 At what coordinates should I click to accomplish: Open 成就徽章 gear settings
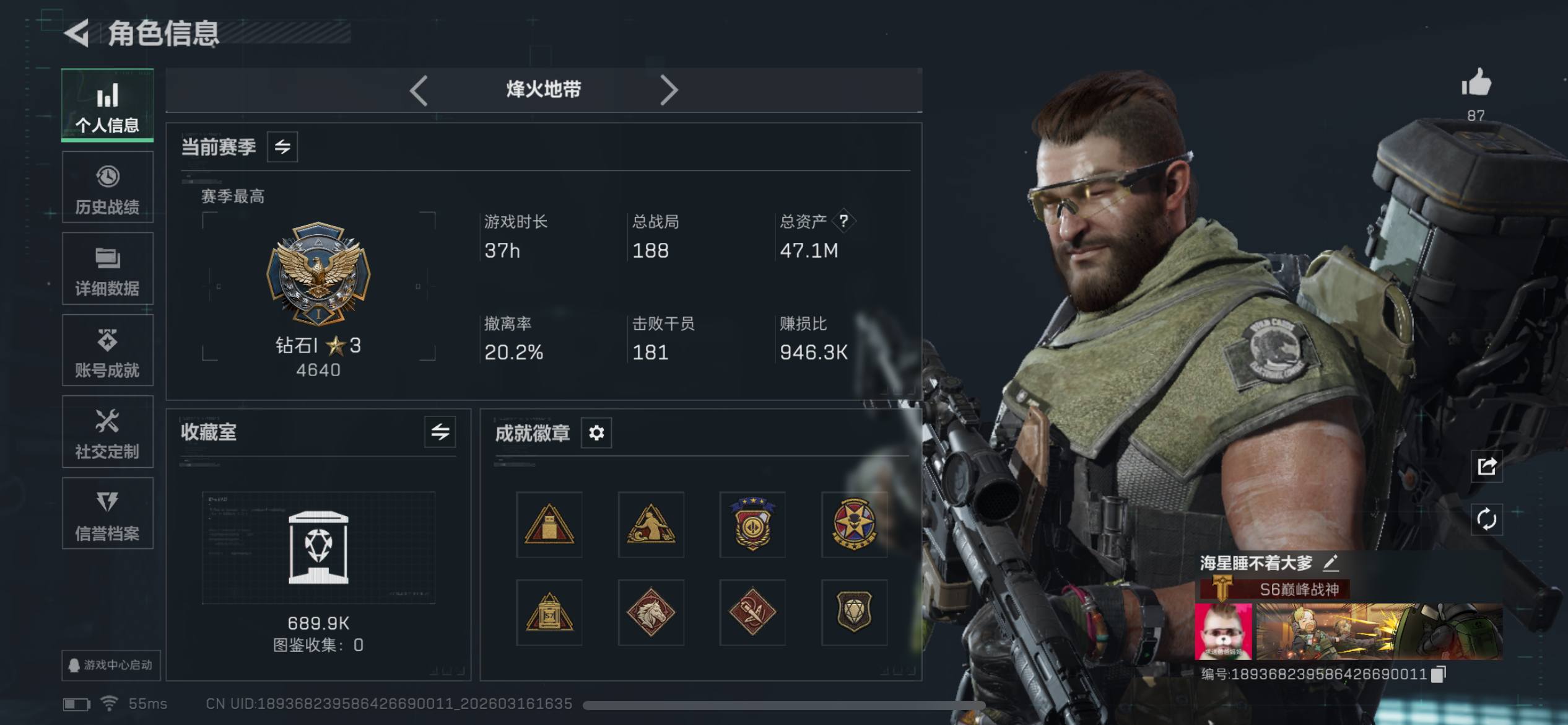(x=596, y=433)
